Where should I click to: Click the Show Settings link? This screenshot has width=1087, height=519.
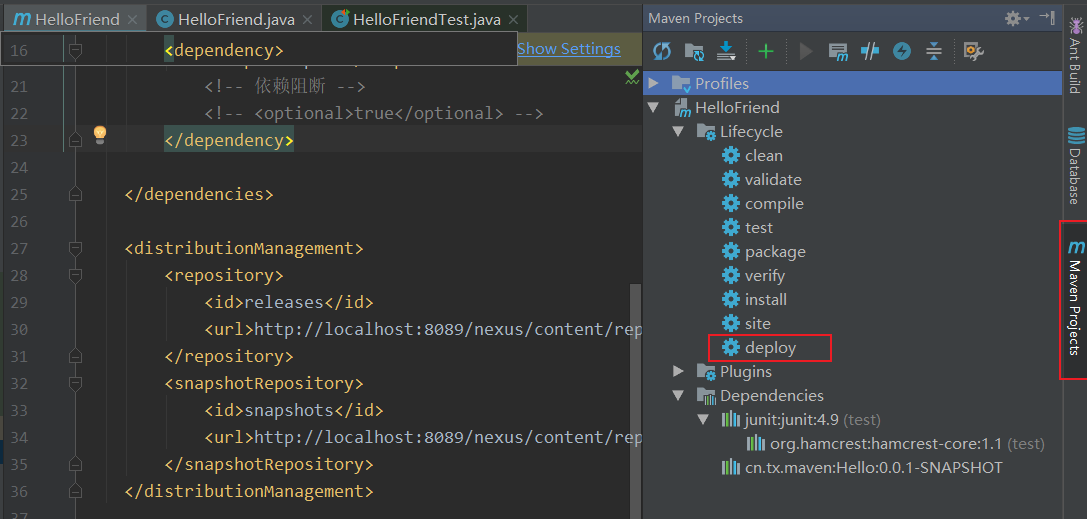point(569,49)
